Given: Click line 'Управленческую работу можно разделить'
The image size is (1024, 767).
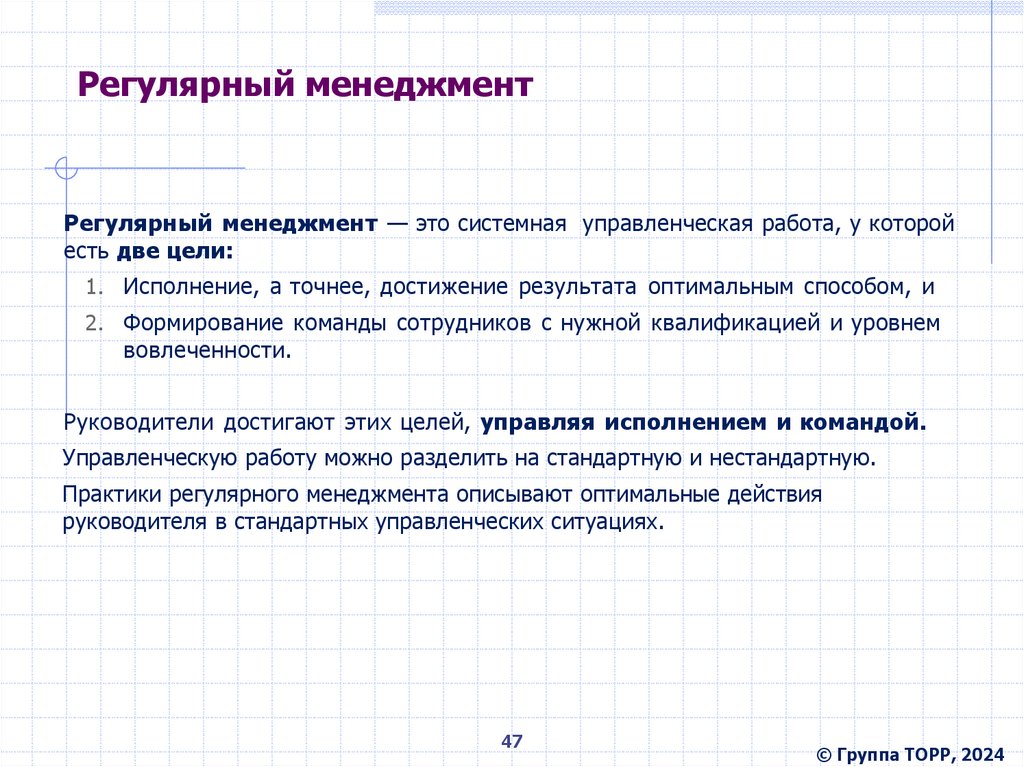Looking at the screenshot, I should point(469,458).
